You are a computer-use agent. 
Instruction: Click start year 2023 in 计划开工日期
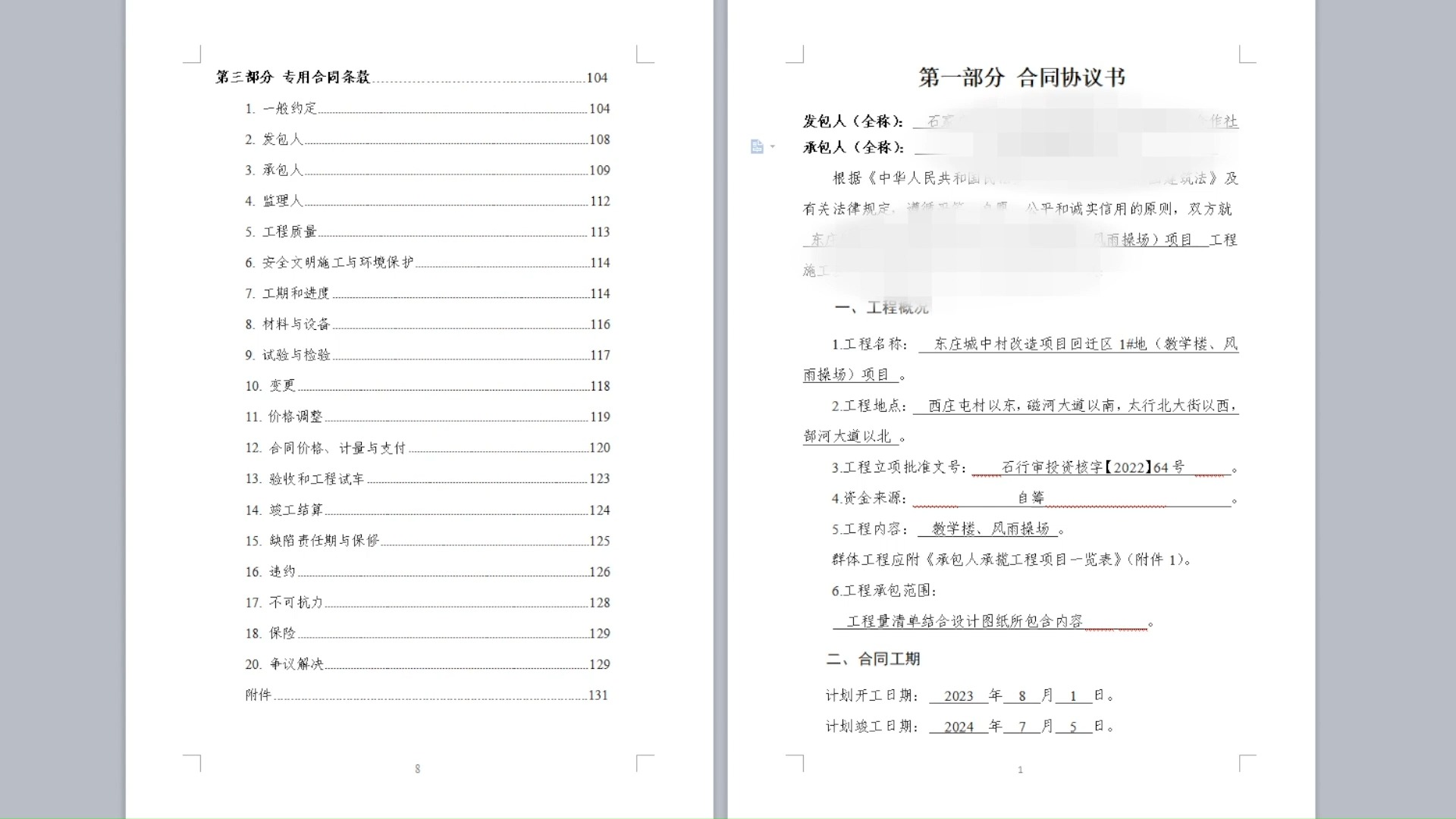point(959,696)
